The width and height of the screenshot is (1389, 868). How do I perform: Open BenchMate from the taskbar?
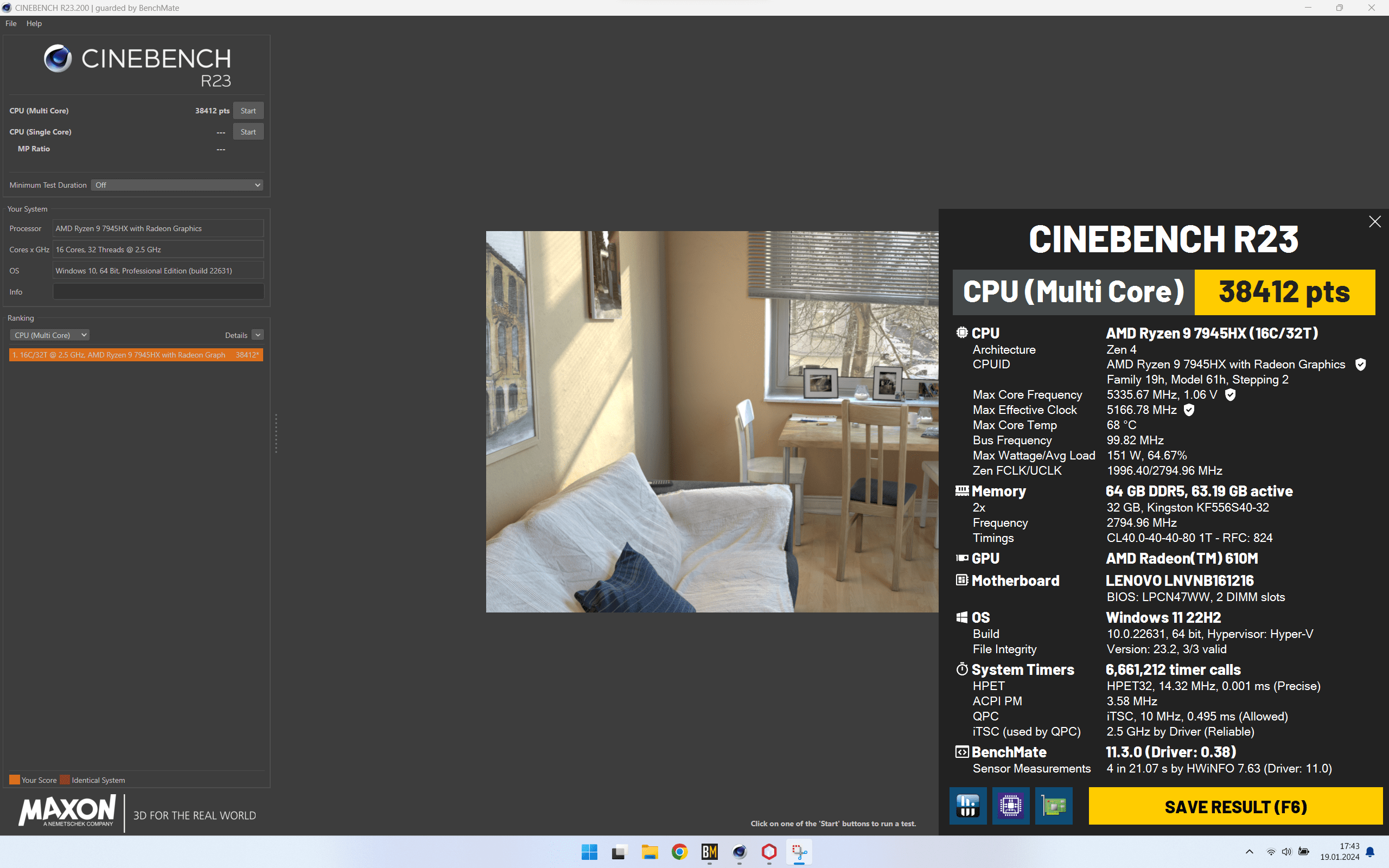pyautogui.click(x=710, y=852)
